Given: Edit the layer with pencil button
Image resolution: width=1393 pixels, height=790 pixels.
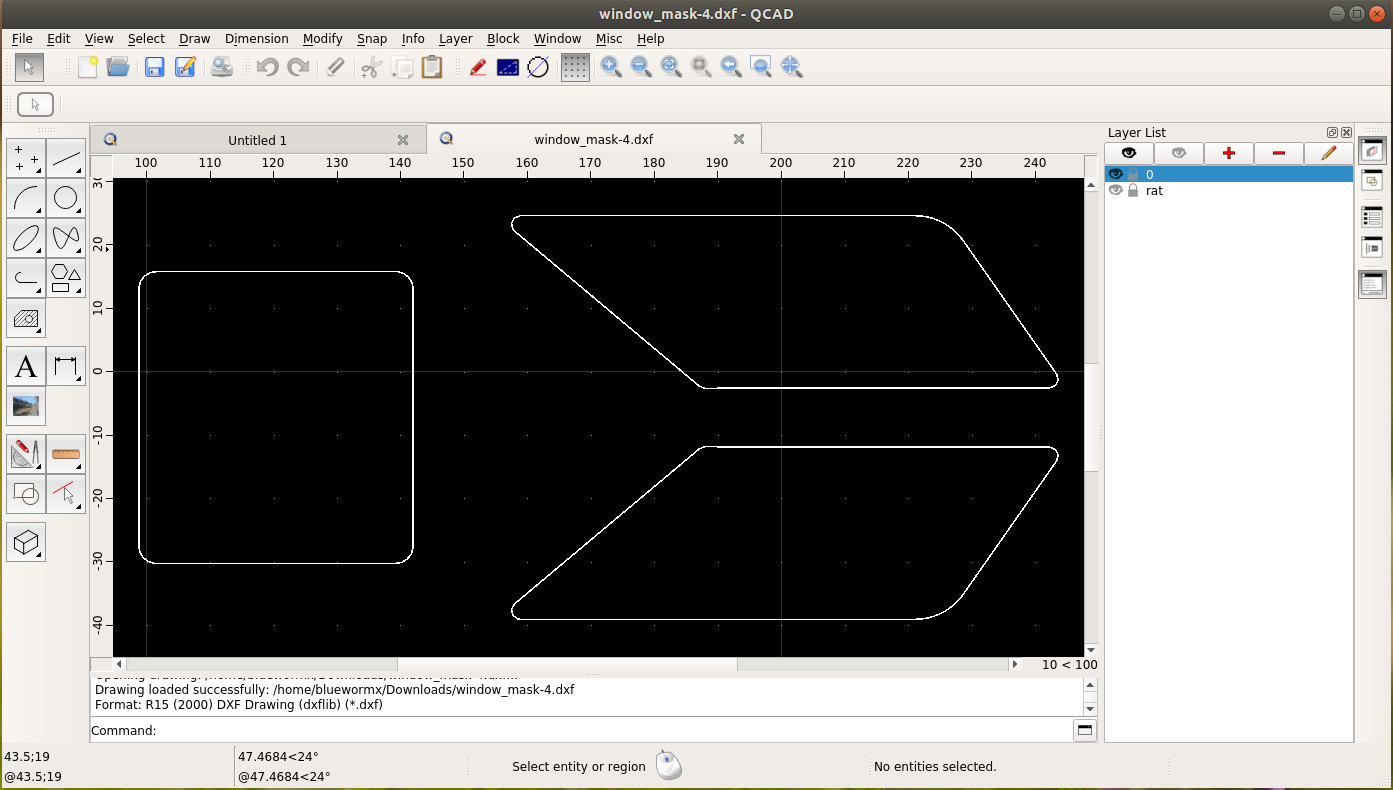Looking at the screenshot, I should click(x=1329, y=153).
